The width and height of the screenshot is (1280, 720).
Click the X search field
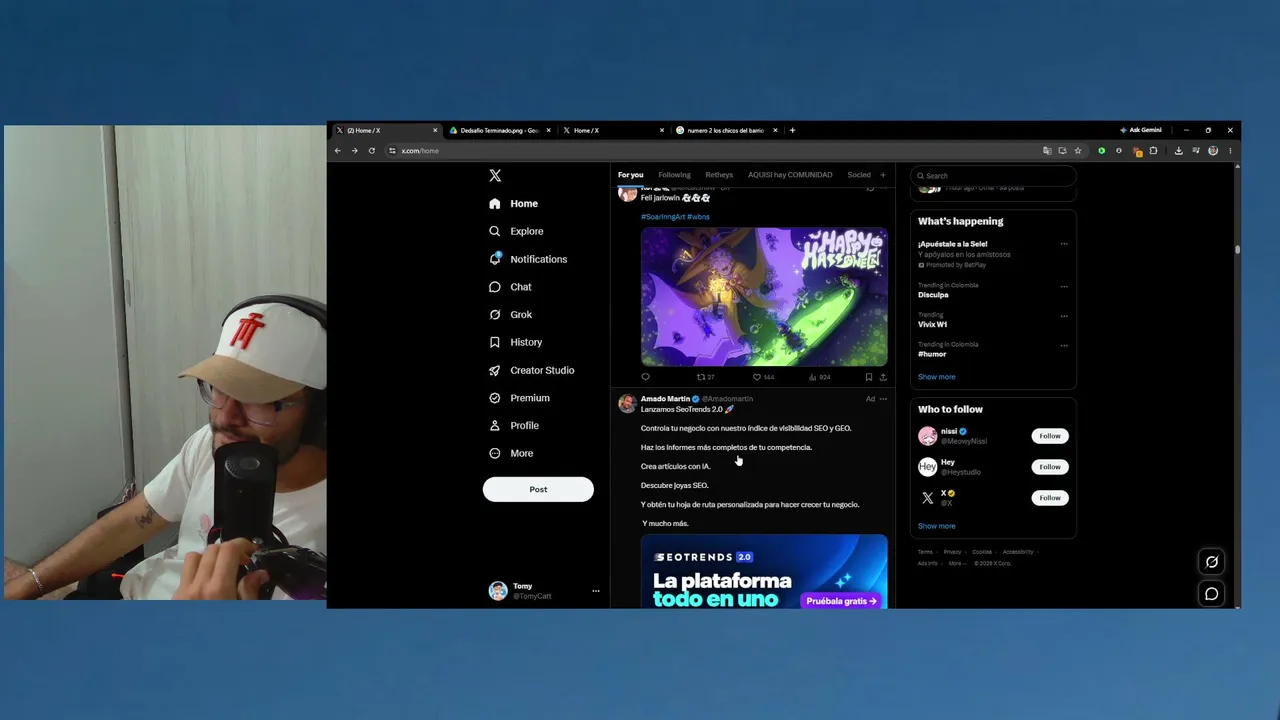(x=992, y=176)
